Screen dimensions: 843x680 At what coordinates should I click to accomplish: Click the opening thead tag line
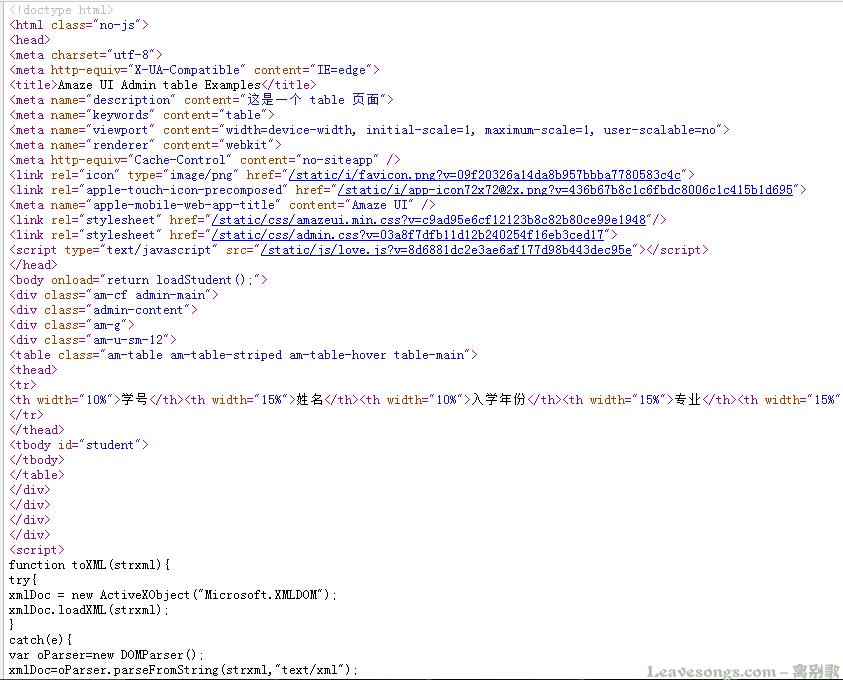[33, 370]
